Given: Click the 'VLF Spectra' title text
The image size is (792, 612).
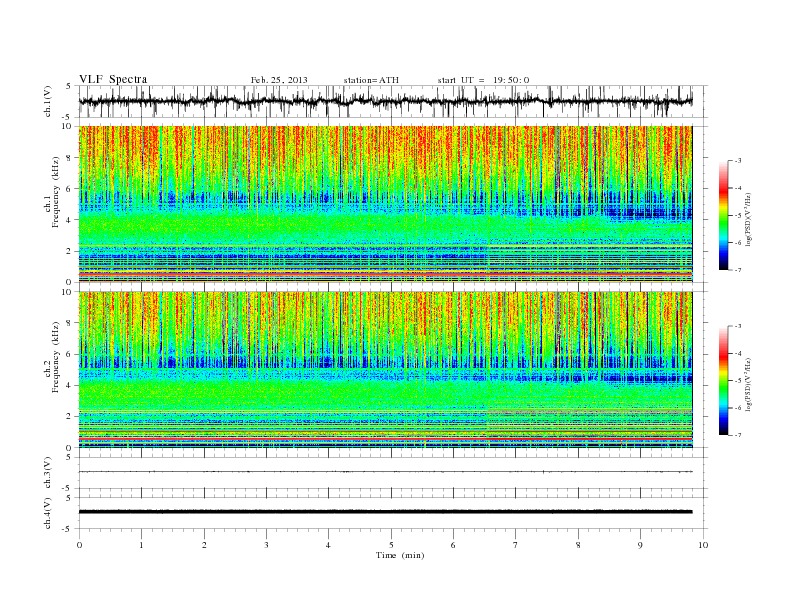Looking at the screenshot, I should tap(113, 79).
